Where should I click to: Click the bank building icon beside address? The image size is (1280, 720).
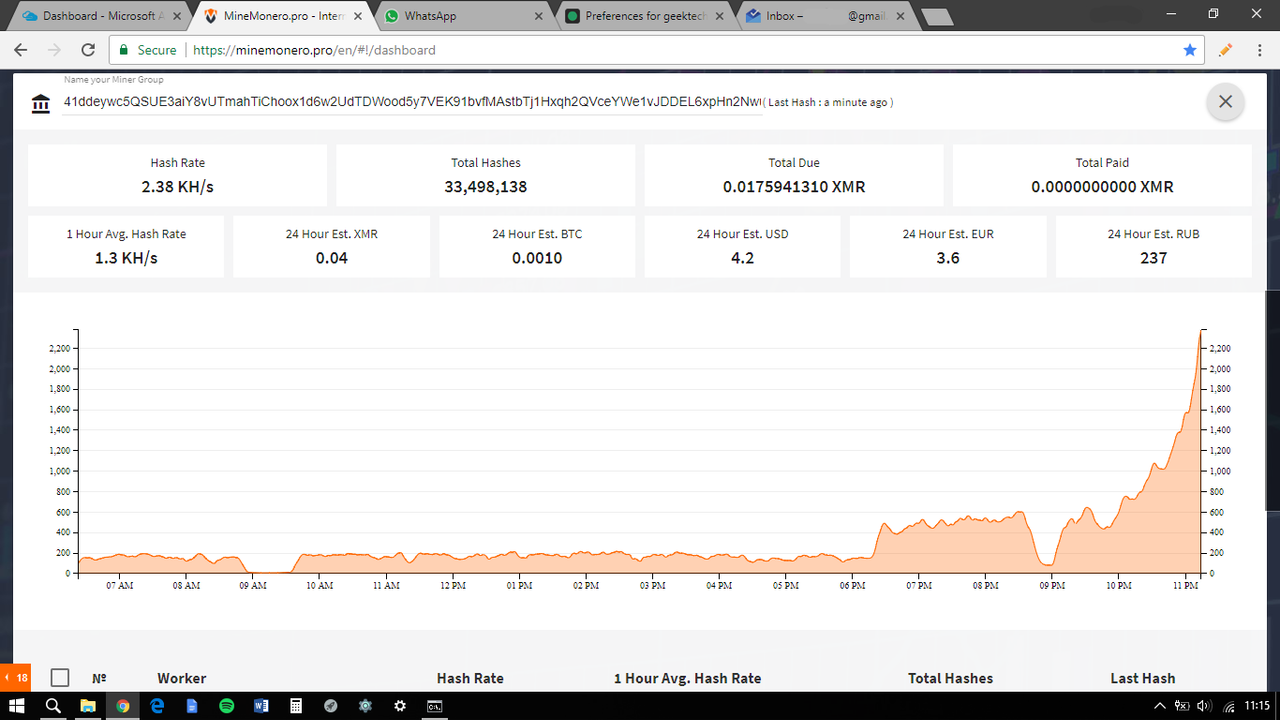tap(40, 104)
